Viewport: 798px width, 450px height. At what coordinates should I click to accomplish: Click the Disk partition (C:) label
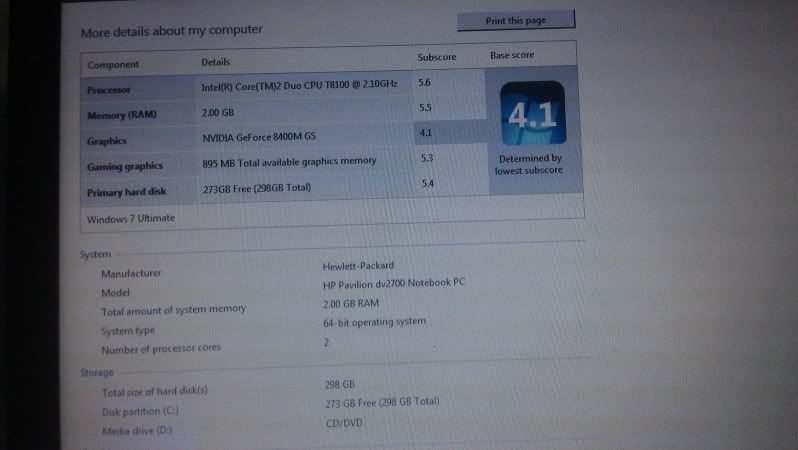tap(140, 412)
